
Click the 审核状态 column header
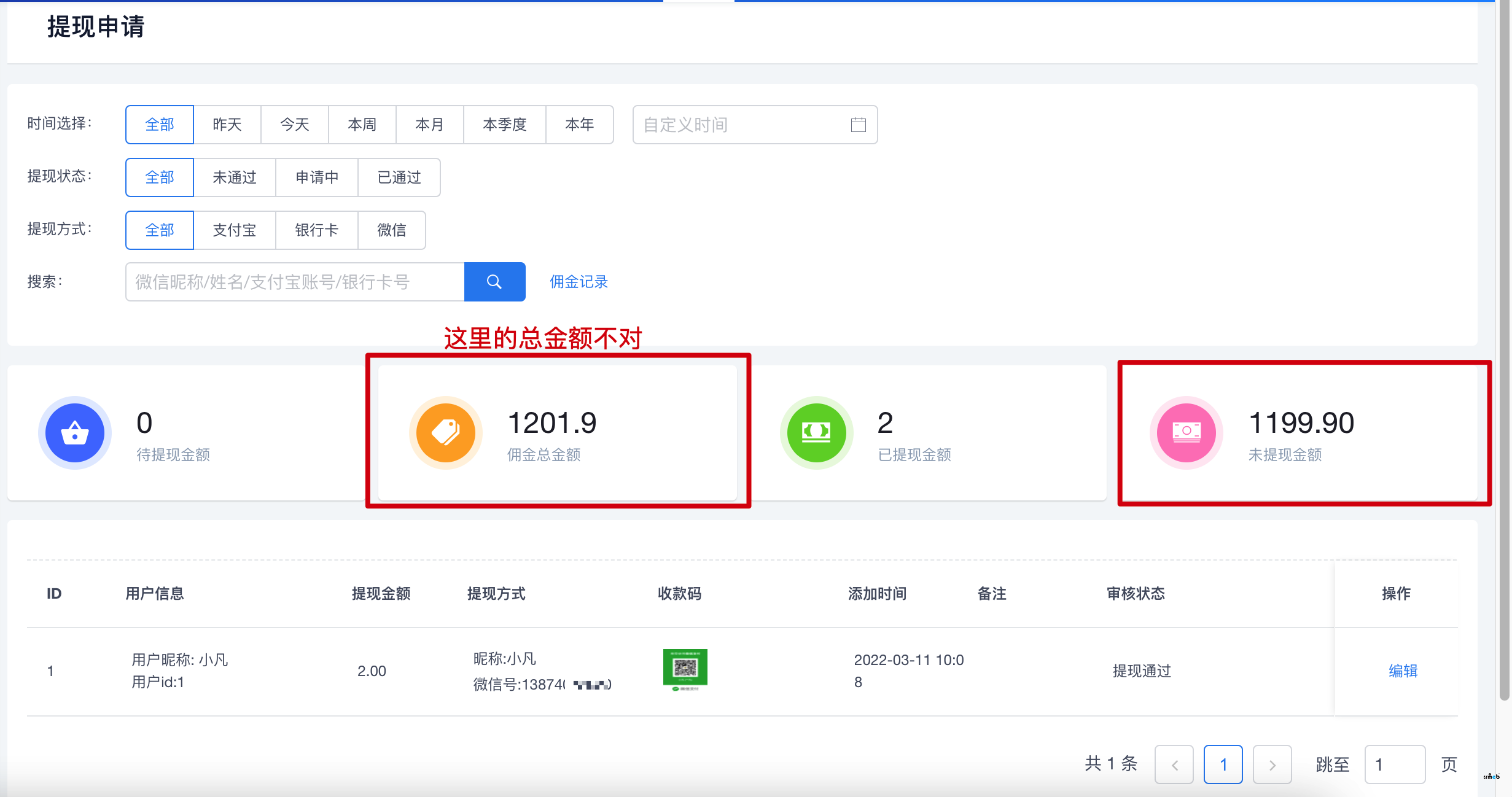1136,594
